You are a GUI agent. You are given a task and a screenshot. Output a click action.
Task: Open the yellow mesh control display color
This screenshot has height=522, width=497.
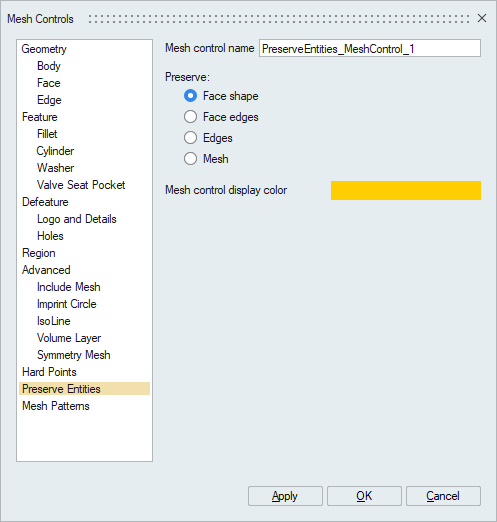406,190
